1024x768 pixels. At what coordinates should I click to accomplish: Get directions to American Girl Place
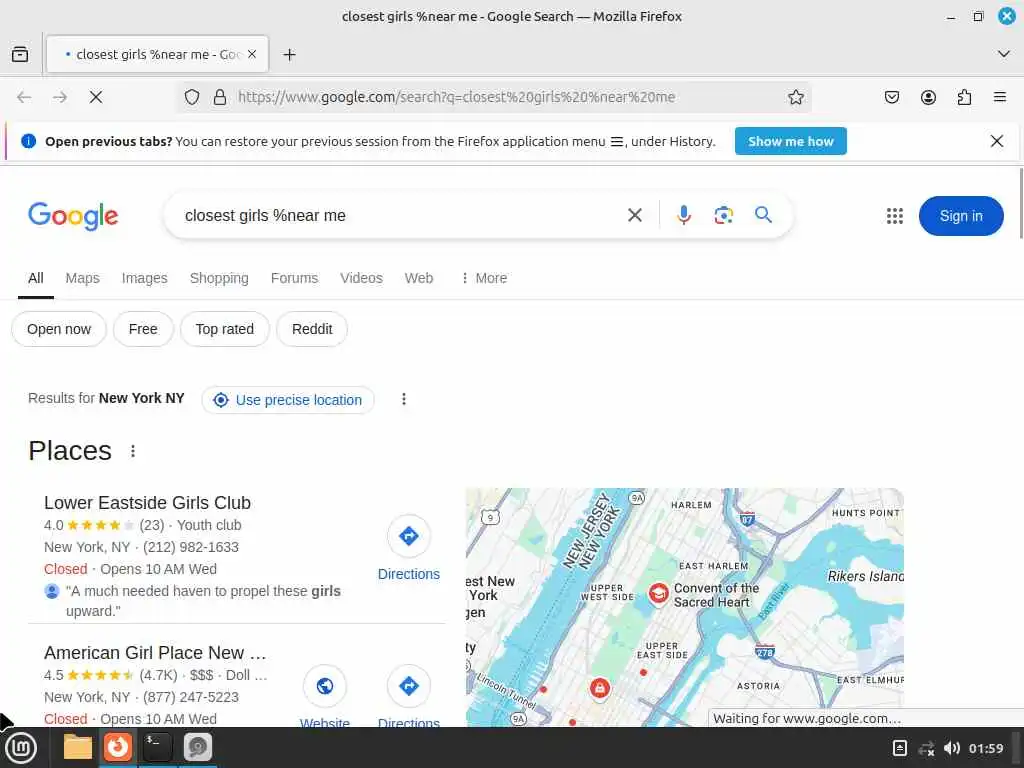[409, 696]
